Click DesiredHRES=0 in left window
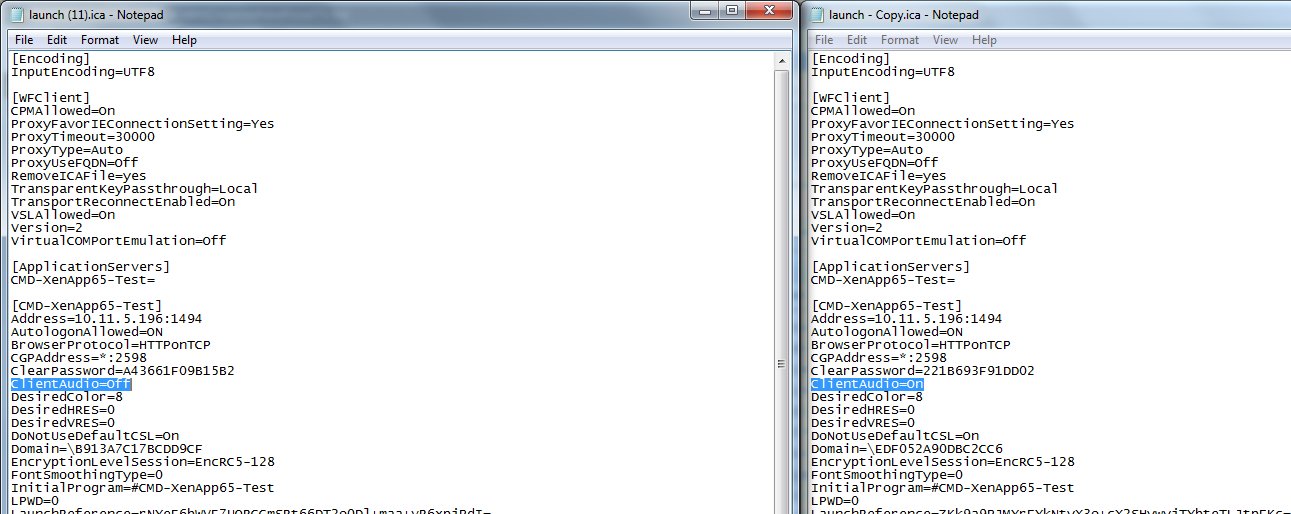The width and height of the screenshot is (1291, 514). click(x=63, y=410)
